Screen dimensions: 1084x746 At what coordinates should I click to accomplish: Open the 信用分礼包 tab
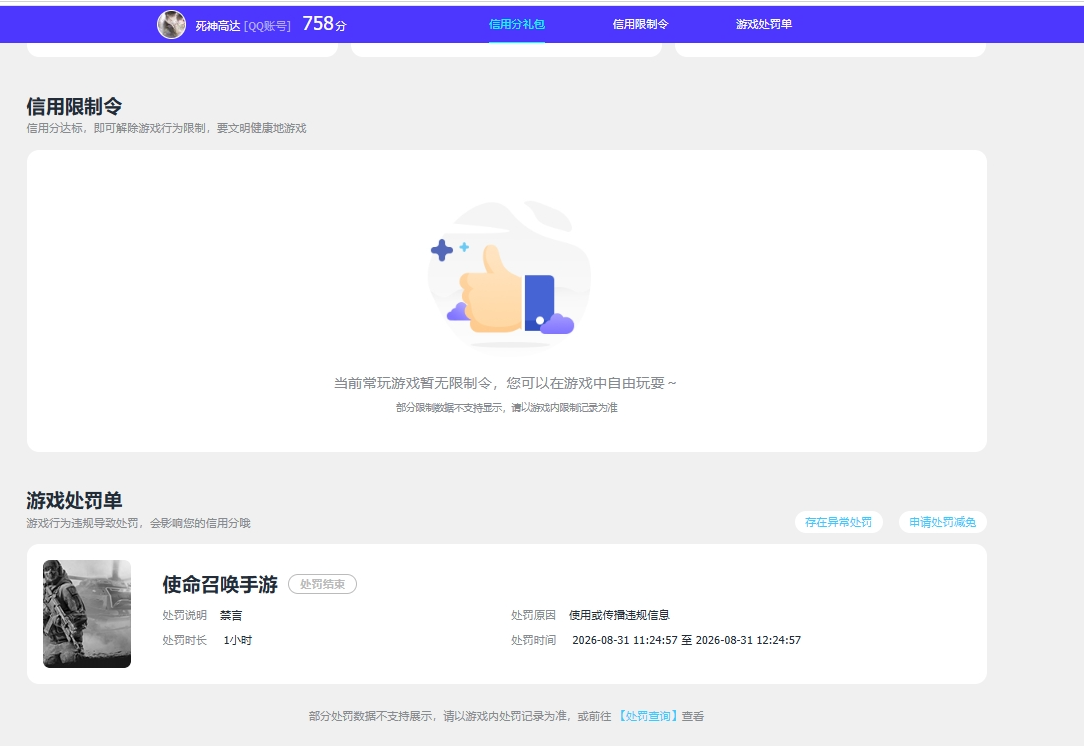pyautogui.click(x=516, y=24)
